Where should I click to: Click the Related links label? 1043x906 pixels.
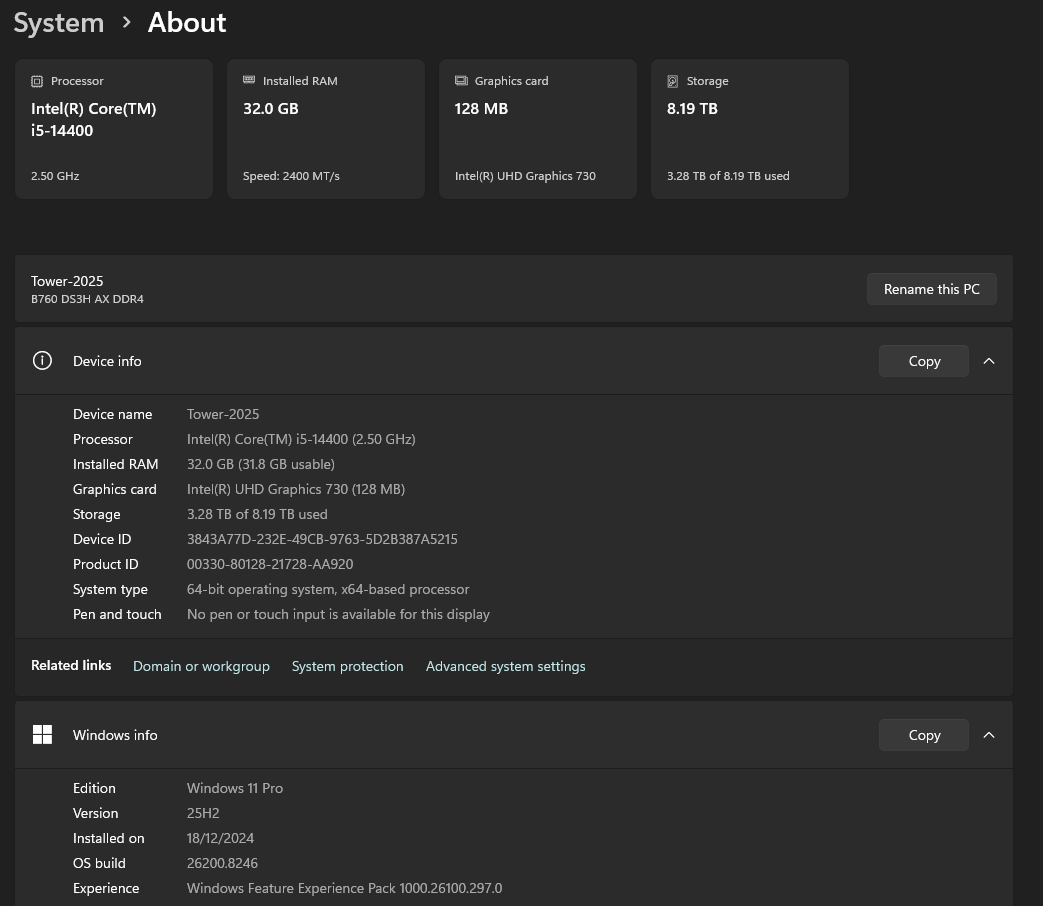coord(71,665)
